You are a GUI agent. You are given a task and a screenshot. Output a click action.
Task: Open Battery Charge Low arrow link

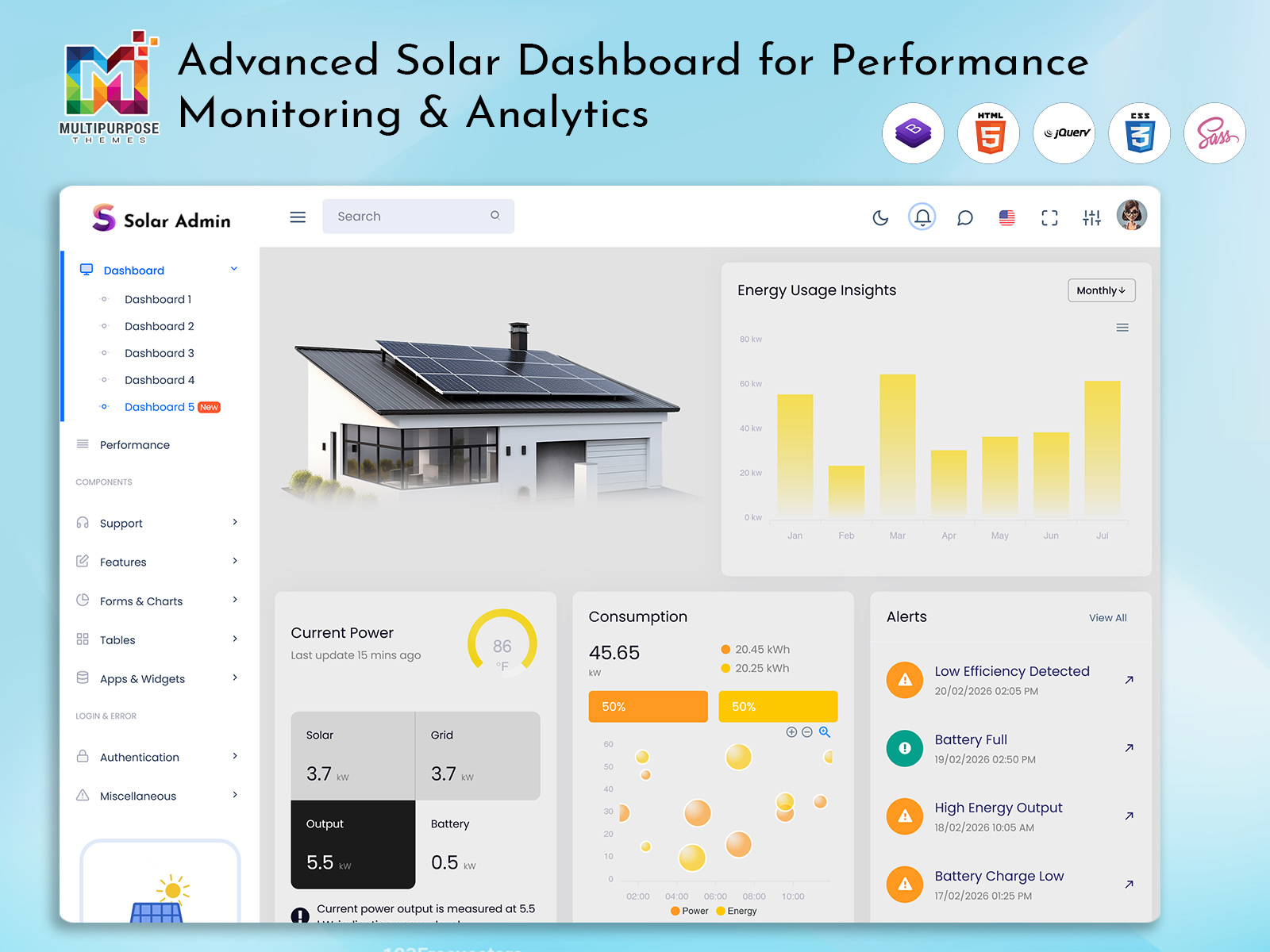1129,885
